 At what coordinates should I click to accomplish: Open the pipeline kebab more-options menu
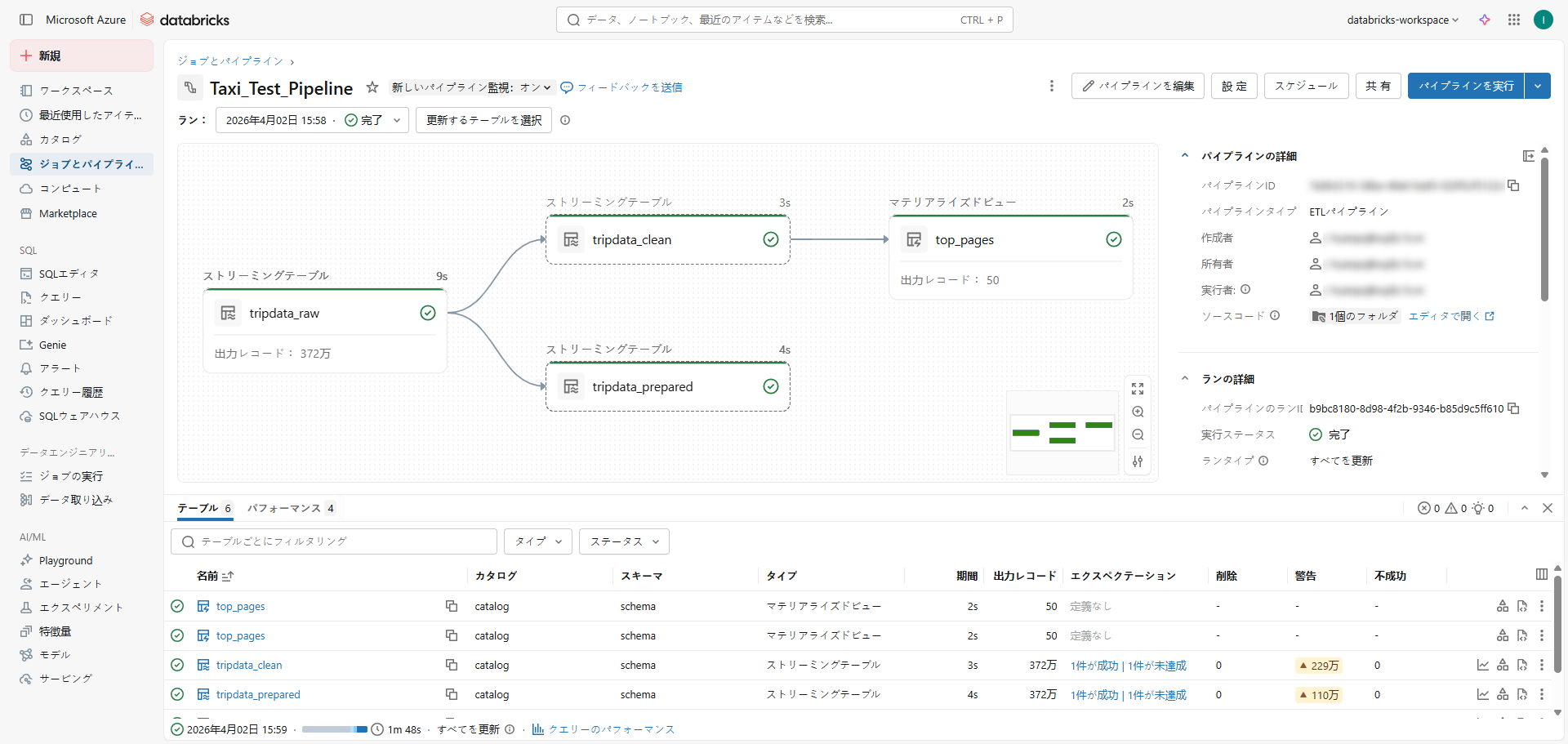pyautogui.click(x=1051, y=86)
